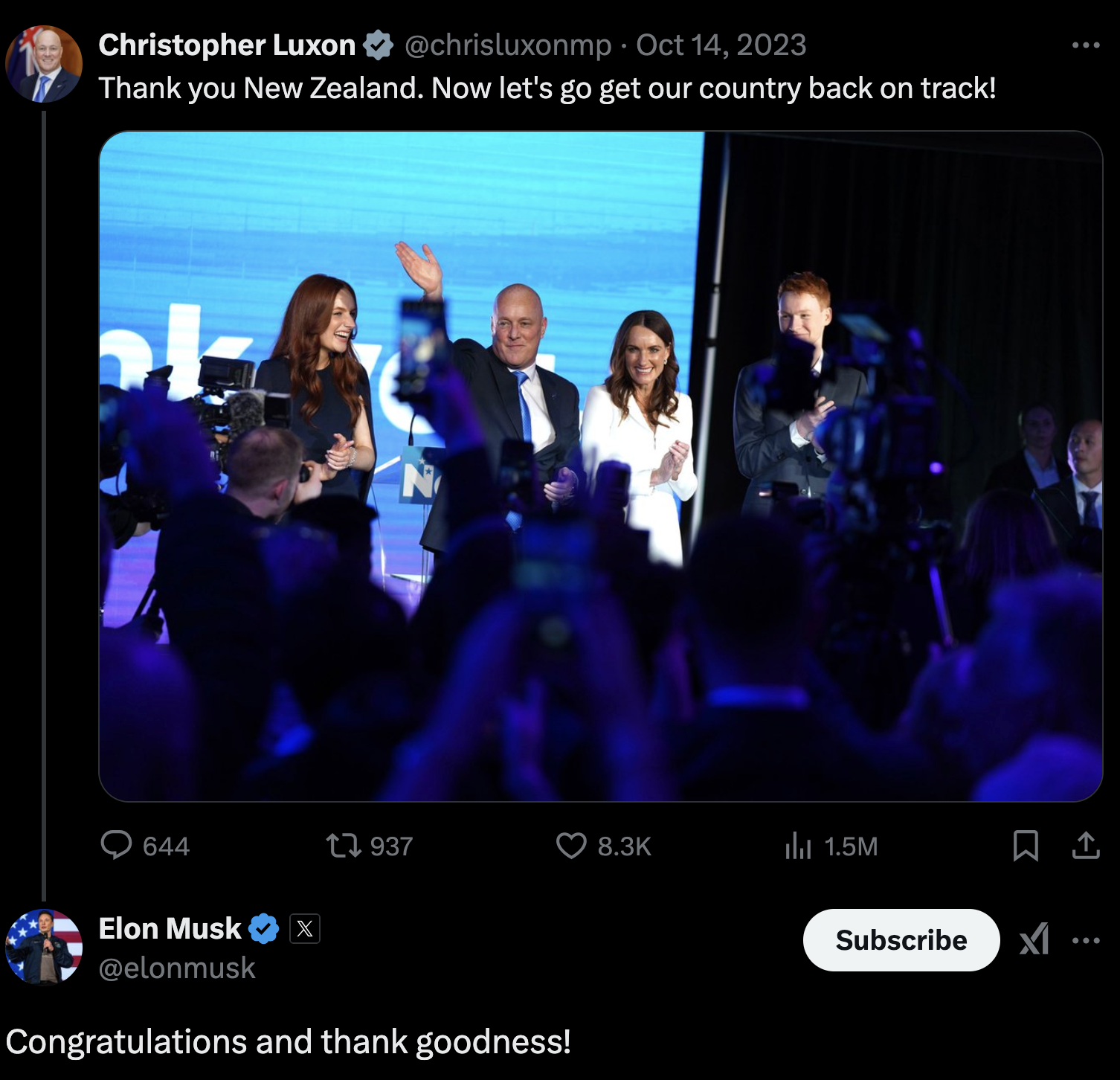Like the tweet with heart icon
The width and height of the screenshot is (1120, 1080).
point(571,846)
